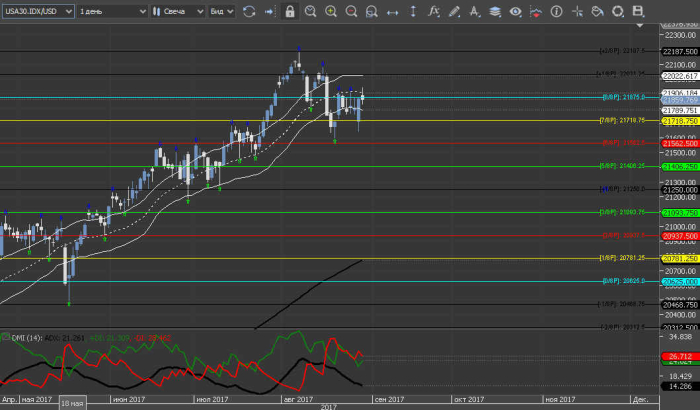Screen dimensions: 700x410
Task: Click the zoom in icon
Action: [331, 12]
